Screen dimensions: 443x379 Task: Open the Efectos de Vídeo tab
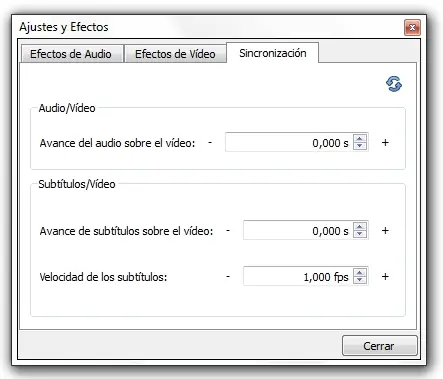[175, 54]
